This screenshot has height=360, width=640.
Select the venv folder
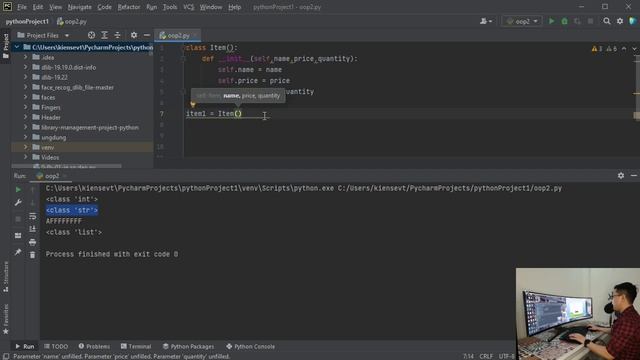[x=47, y=147]
